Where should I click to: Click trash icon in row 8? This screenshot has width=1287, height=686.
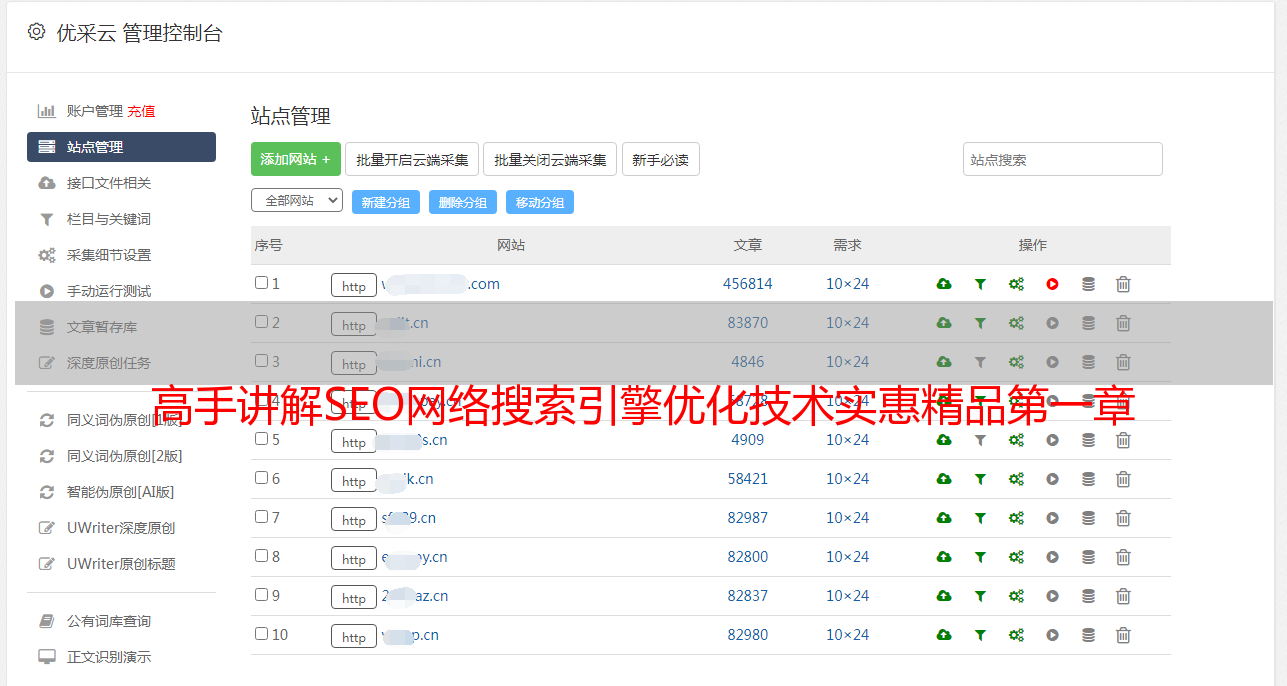(1123, 557)
